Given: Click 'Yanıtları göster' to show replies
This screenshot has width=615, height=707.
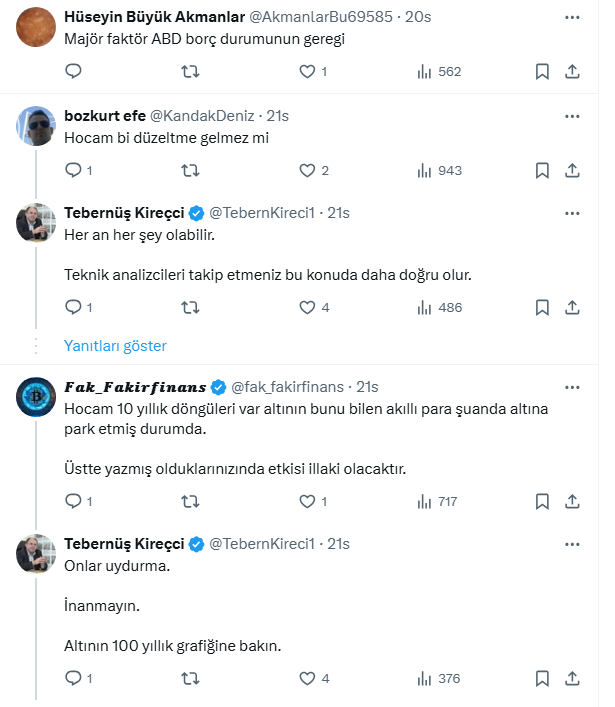Looking at the screenshot, I should [115, 346].
